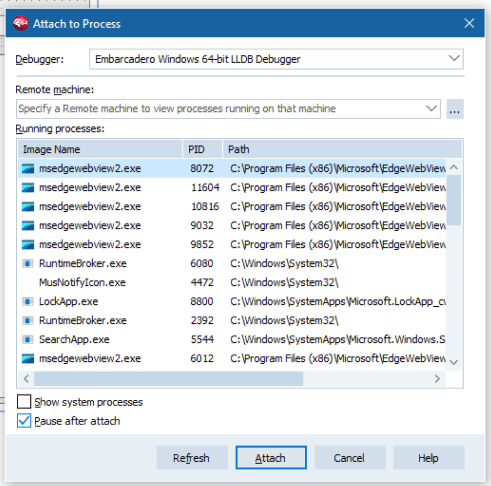The height and width of the screenshot is (486, 491).
Task: Cancel the Attach to Process dialog
Action: click(x=350, y=458)
